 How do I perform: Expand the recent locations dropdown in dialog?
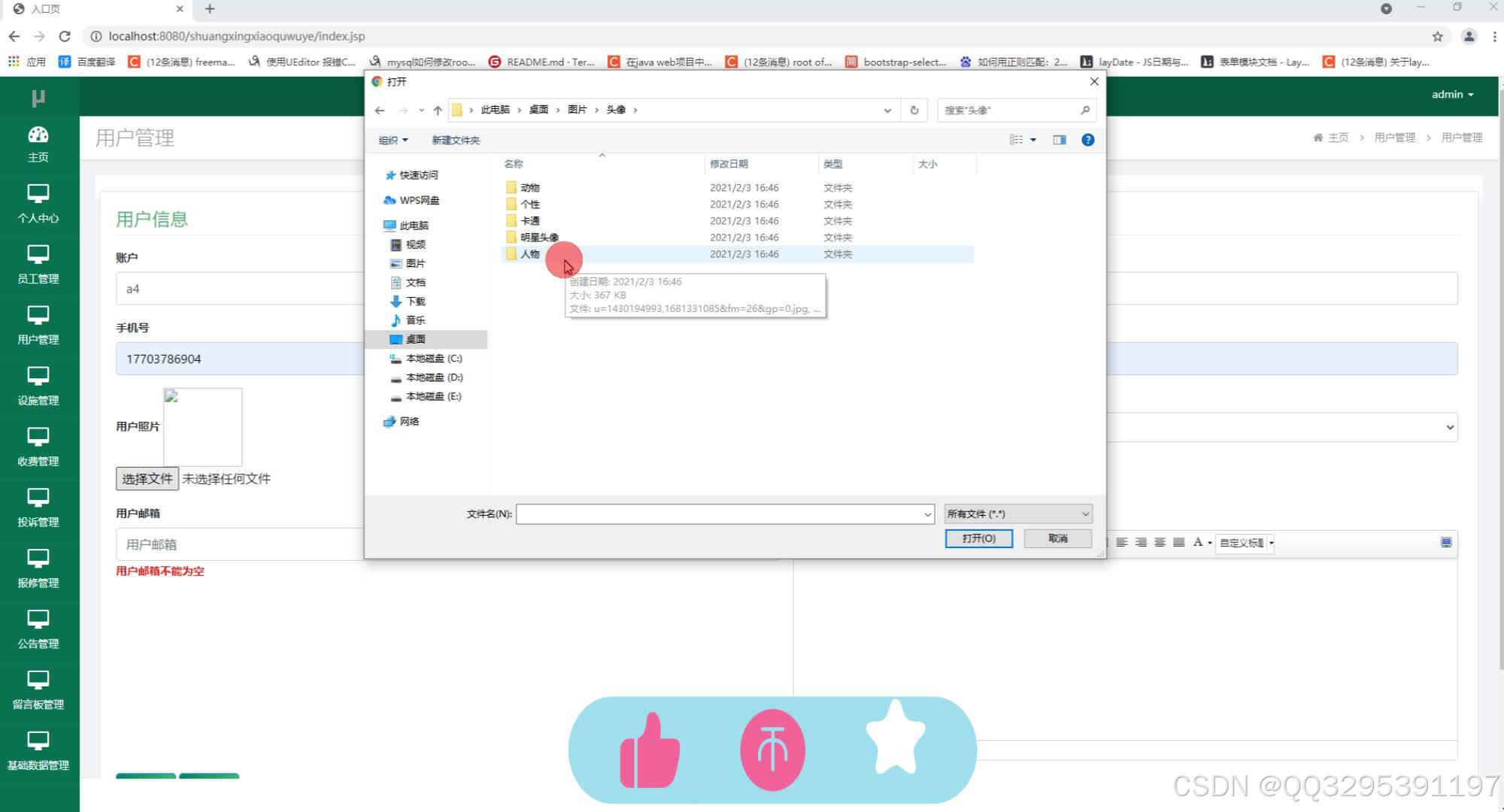(x=421, y=111)
